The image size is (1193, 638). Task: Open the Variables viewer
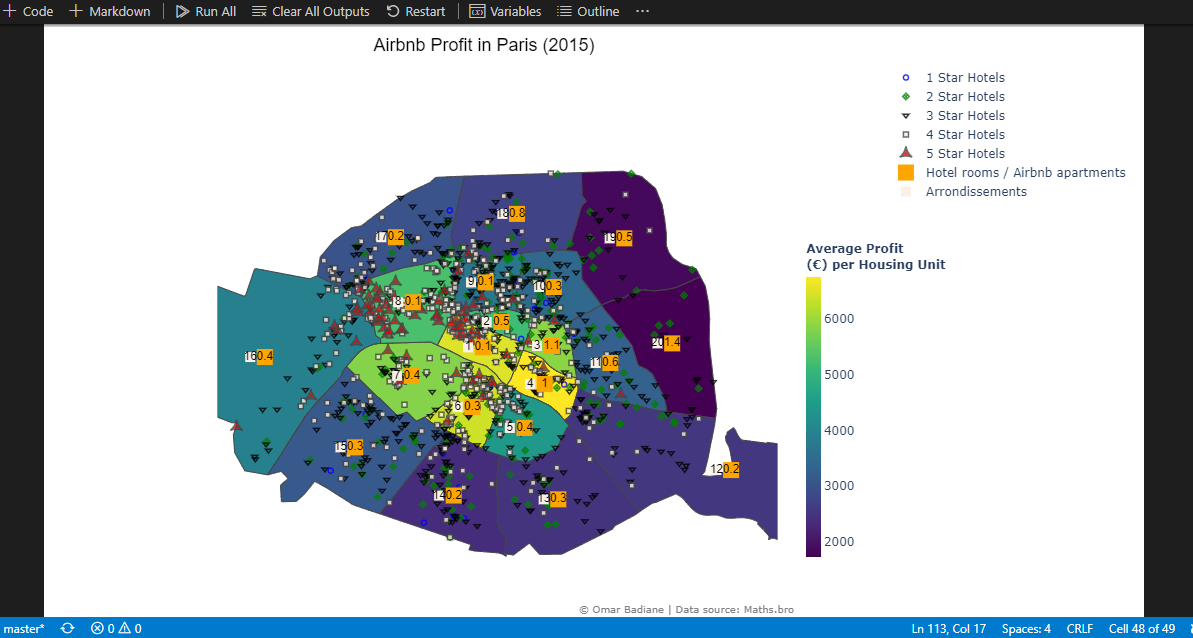pos(505,11)
